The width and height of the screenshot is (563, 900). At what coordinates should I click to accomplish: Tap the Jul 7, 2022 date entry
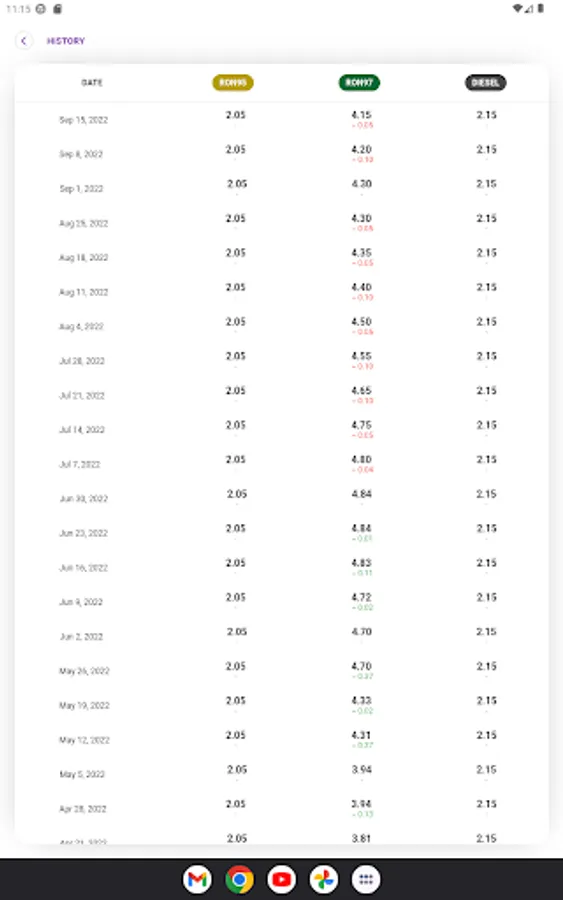click(x=80, y=464)
